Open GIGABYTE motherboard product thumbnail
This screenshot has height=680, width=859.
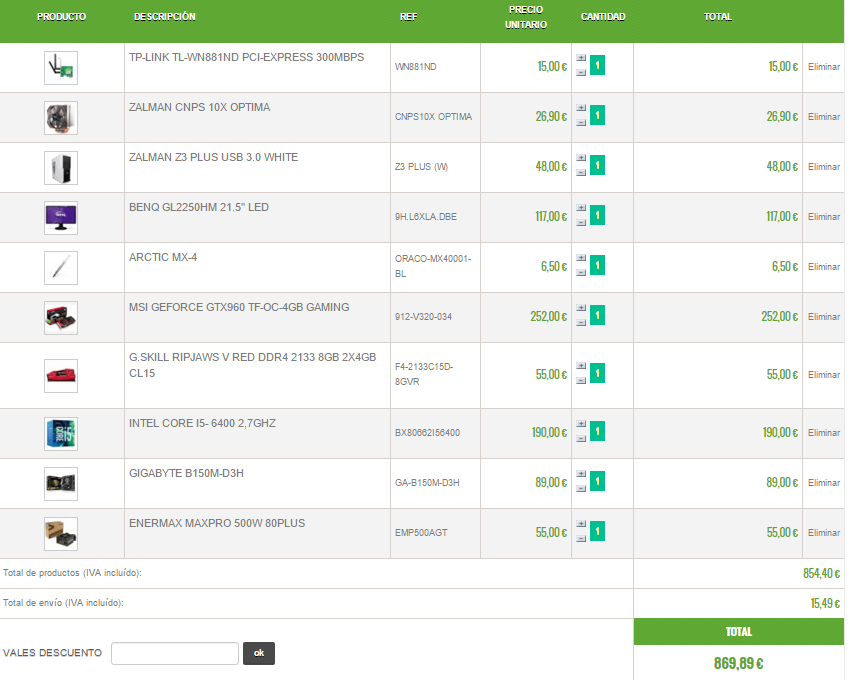(61, 484)
